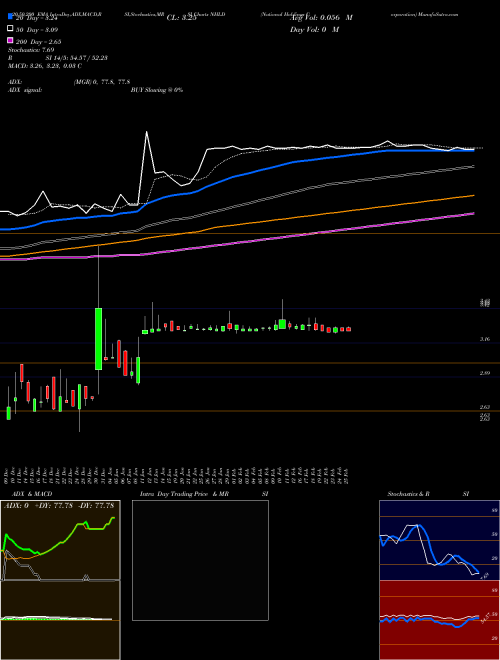Click the 3.16 price axis label
500x660 pixels.
(x=485, y=338)
